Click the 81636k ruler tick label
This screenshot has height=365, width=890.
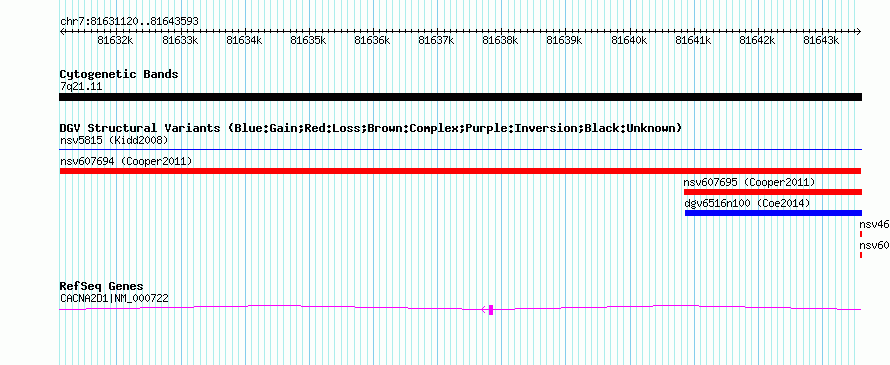(x=372, y=40)
